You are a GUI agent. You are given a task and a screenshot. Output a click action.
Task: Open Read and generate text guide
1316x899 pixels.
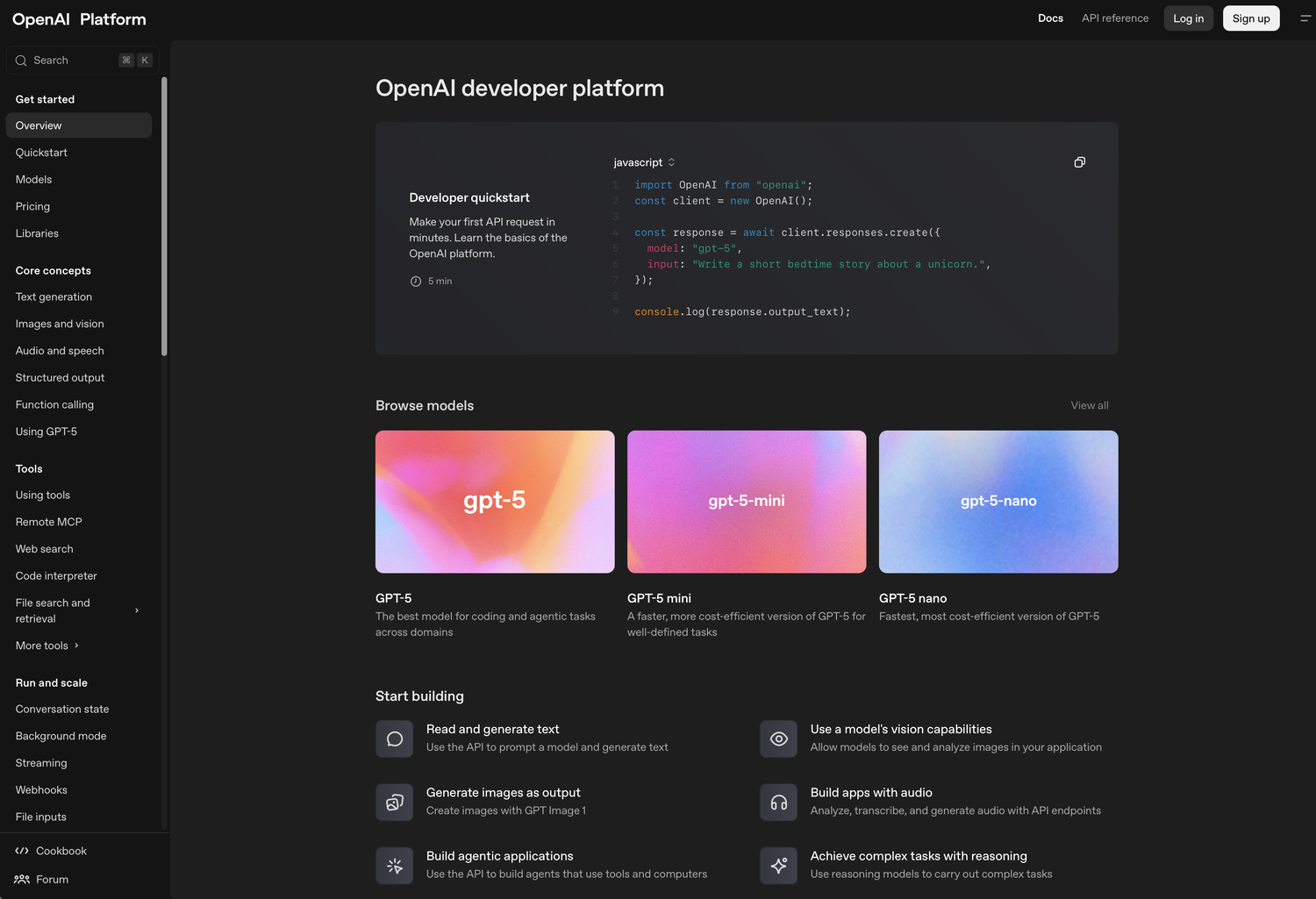493,730
